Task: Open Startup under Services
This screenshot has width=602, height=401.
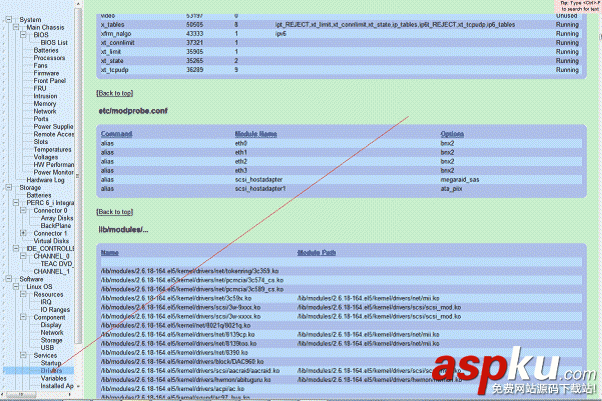Action: 51,363
